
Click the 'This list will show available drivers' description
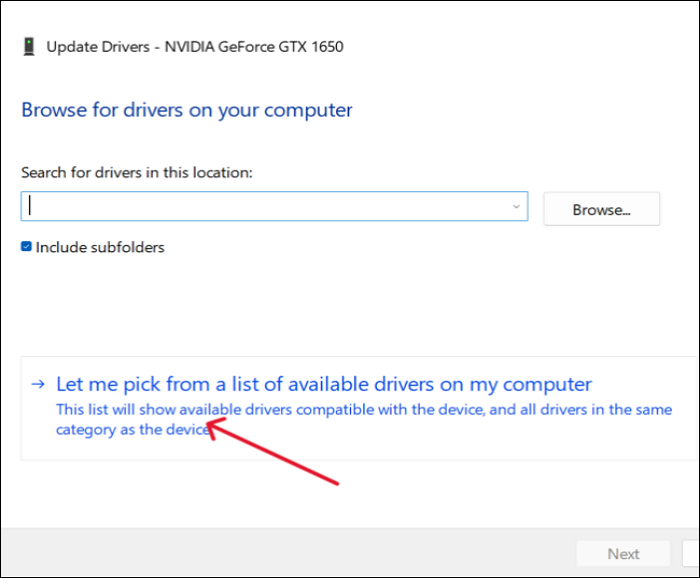364,410
